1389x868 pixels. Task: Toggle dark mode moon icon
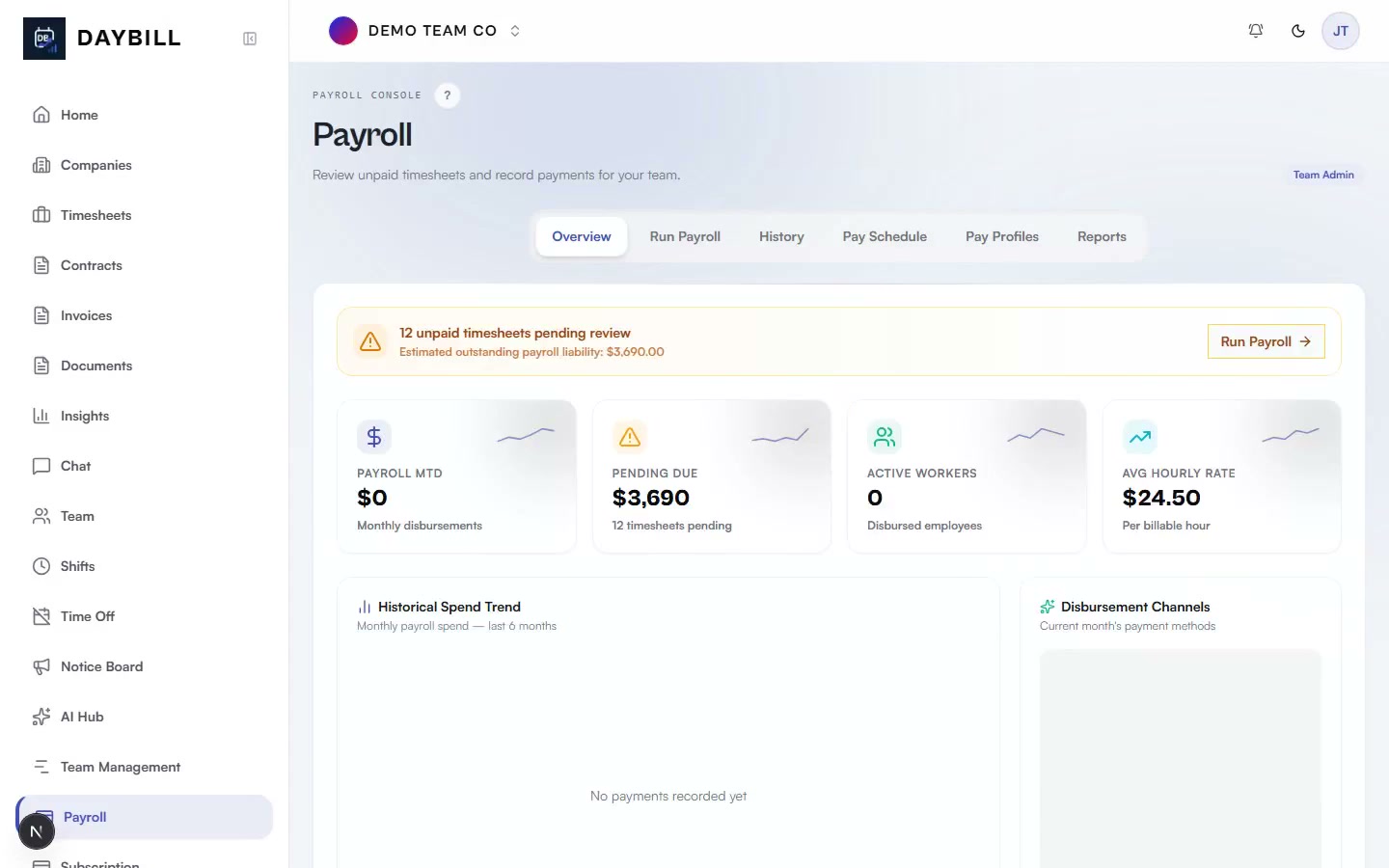1298,31
